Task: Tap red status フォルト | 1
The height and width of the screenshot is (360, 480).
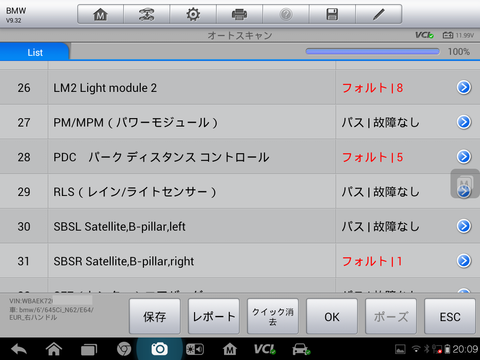Action: [x=372, y=261]
